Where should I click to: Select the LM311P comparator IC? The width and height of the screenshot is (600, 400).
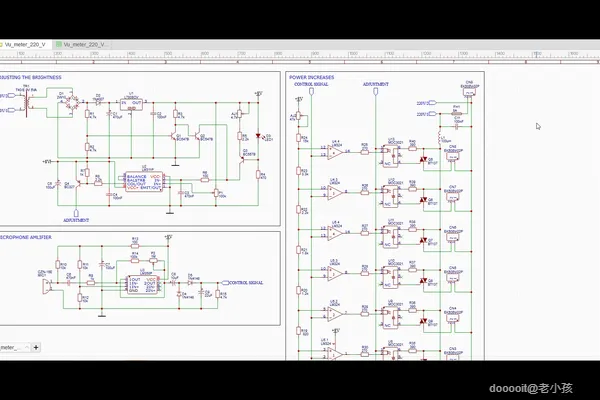coord(144,182)
